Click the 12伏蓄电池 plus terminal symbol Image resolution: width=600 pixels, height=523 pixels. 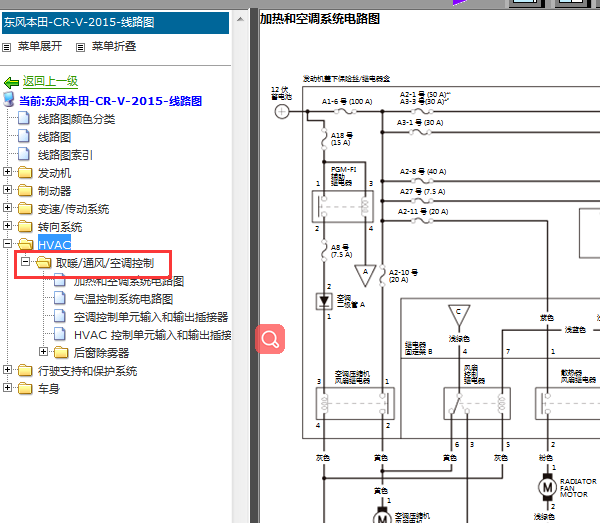pyautogui.click(x=282, y=112)
